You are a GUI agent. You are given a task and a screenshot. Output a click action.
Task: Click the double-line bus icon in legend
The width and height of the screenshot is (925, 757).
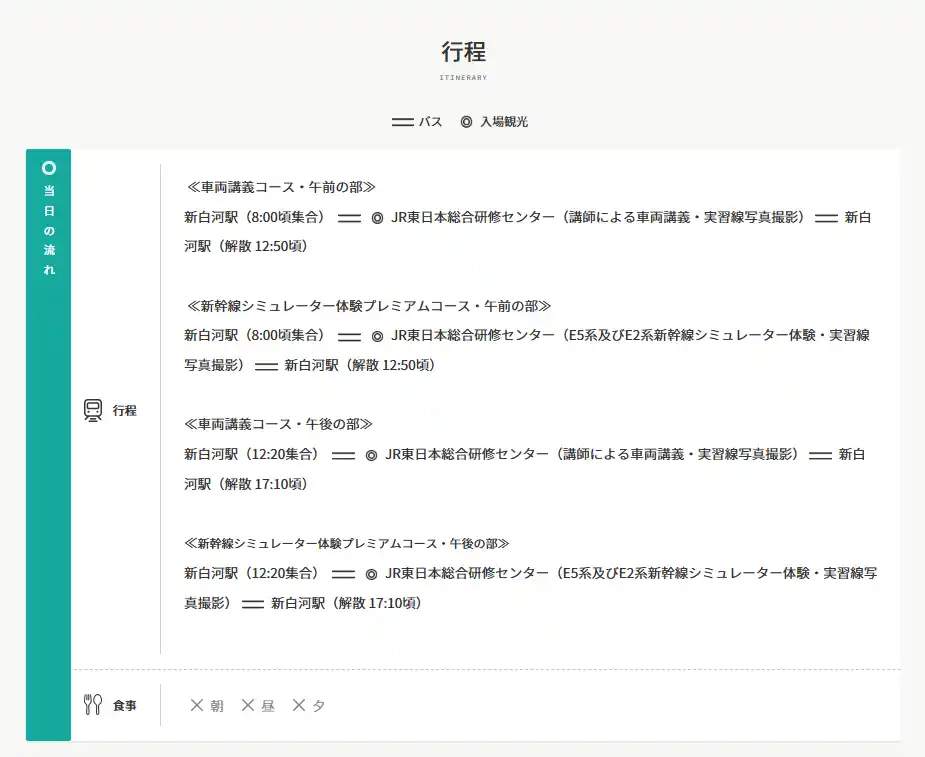point(402,122)
